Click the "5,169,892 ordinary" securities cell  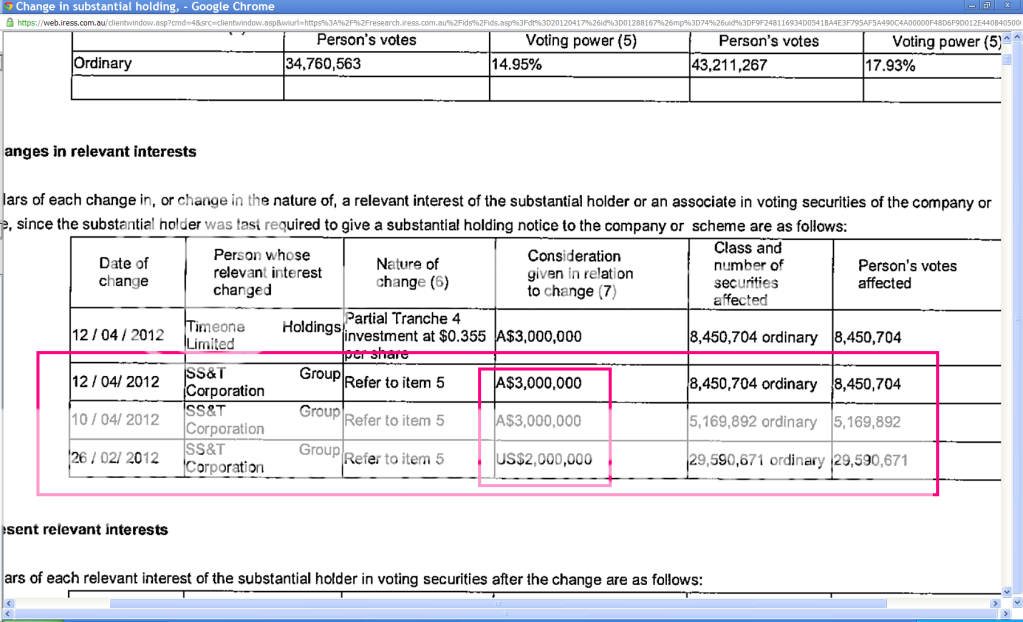(754, 422)
